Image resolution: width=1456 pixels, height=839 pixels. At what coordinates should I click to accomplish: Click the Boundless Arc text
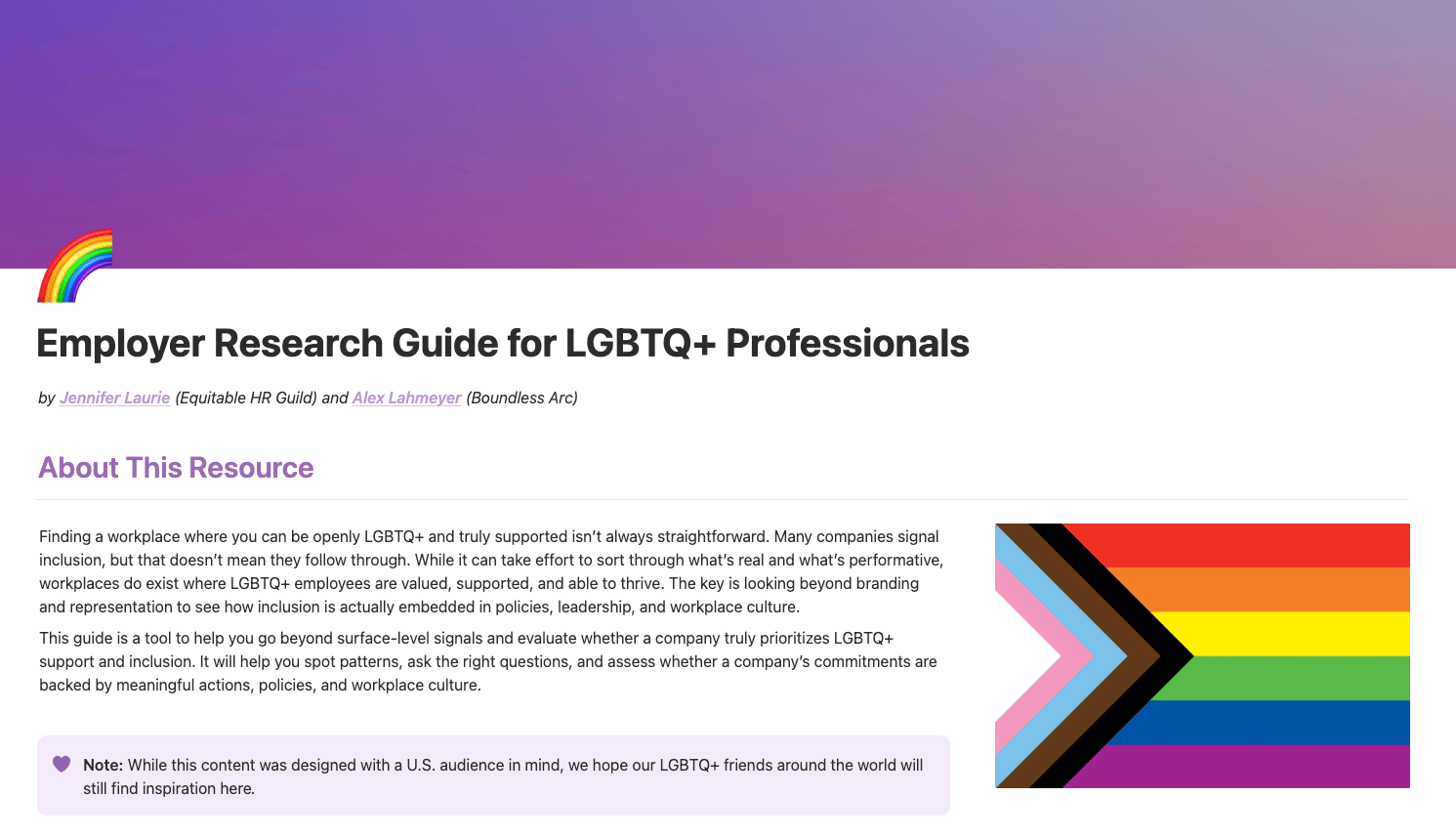pyautogui.click(x=520, y=398)
